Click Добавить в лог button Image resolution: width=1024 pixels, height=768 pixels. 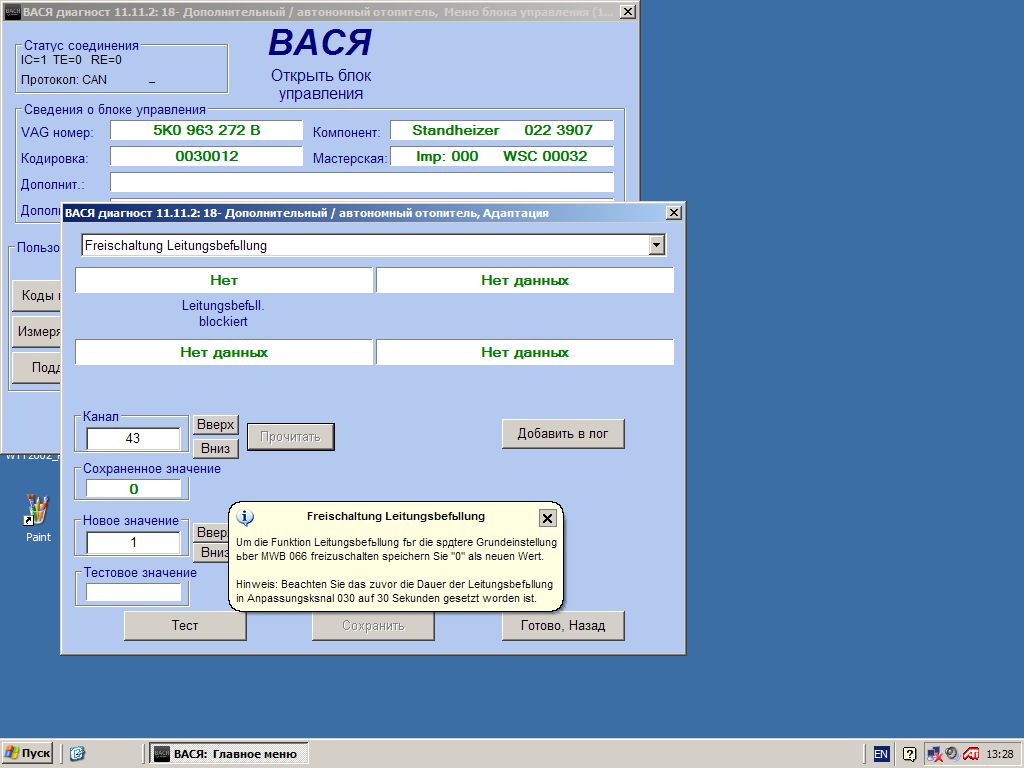[x=563, y=434]
